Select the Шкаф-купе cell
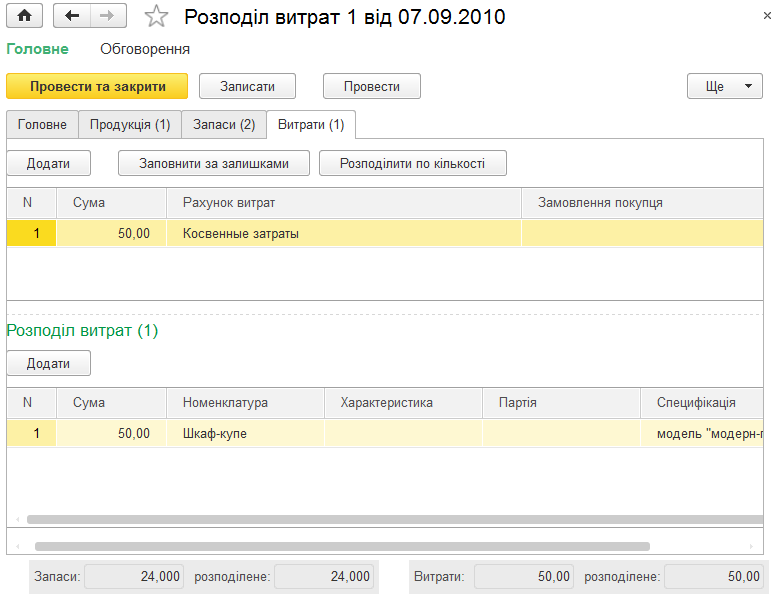 tap(245, 434)
